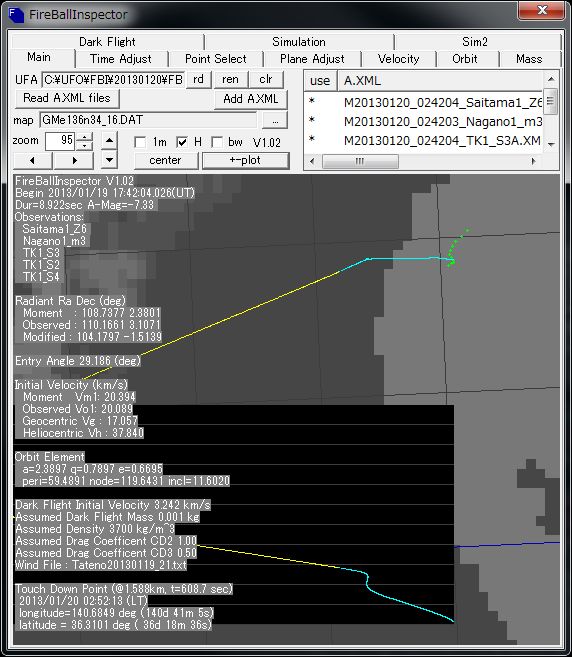Click the Read A.XML files button

point(67,98)
